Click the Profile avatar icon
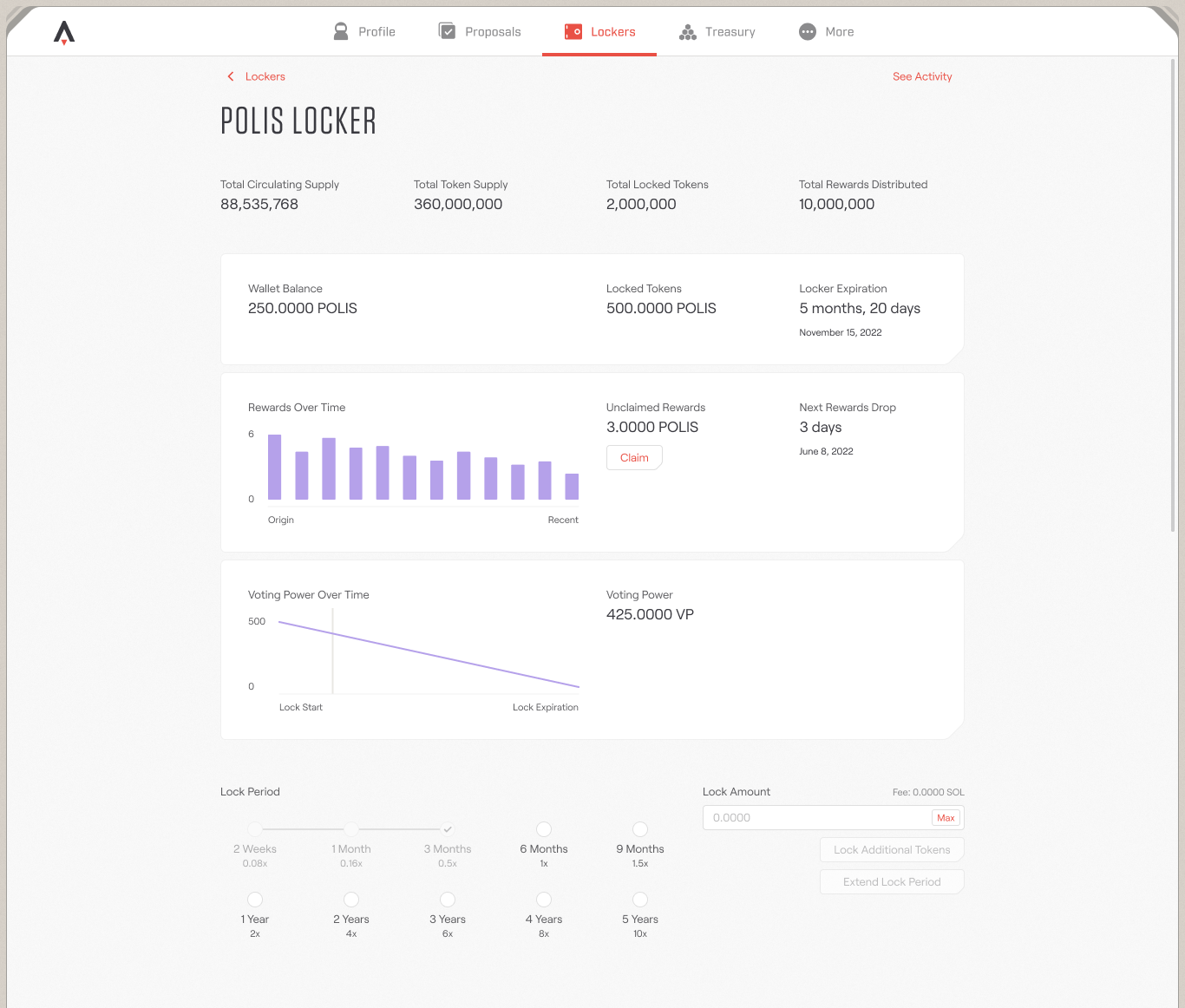The width and height of the screenshot is (1185, 1008). (341, 31)
